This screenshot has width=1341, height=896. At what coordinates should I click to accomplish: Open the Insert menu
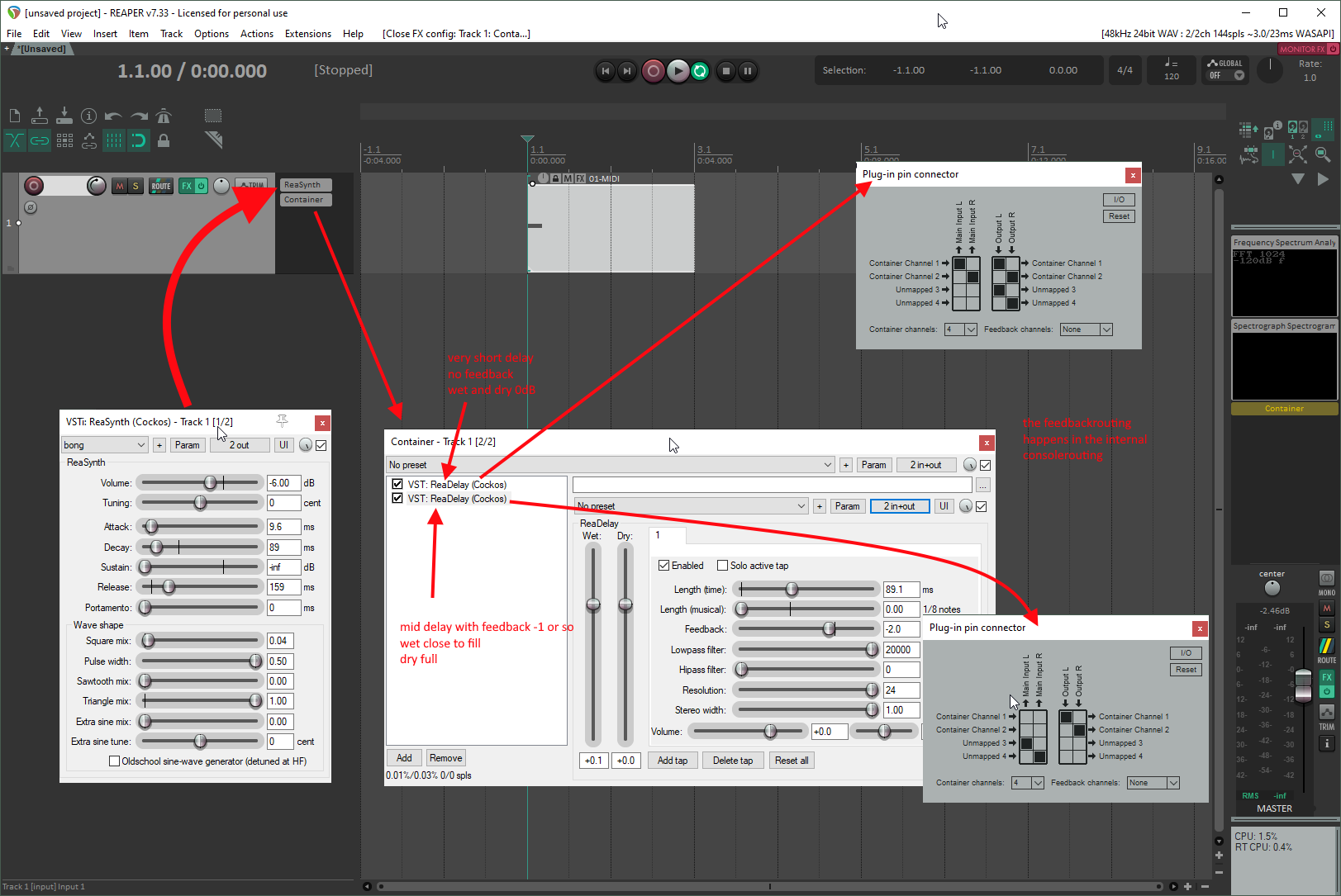[105, 34]
